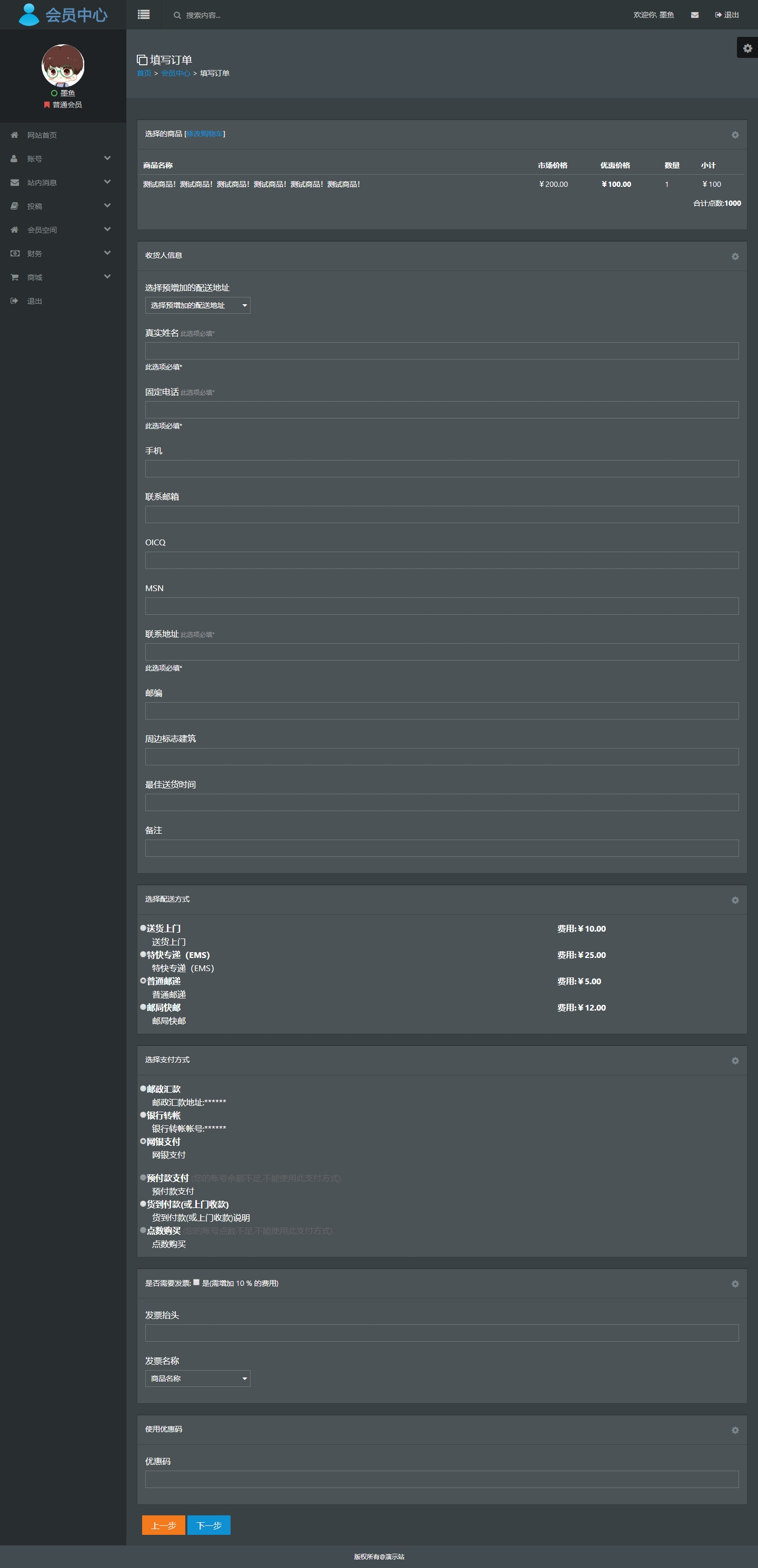The image size is (758, 1568).
Task: Click book icon beside 投稿
Action: (15, 206)
